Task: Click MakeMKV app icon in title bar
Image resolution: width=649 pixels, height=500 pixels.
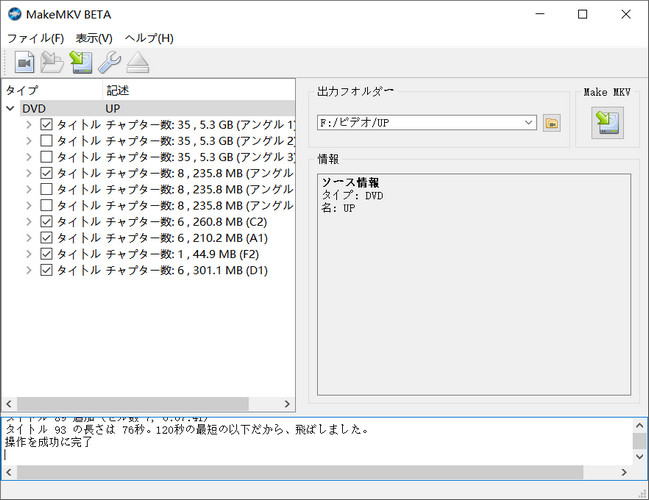Action: pos(14,14)
